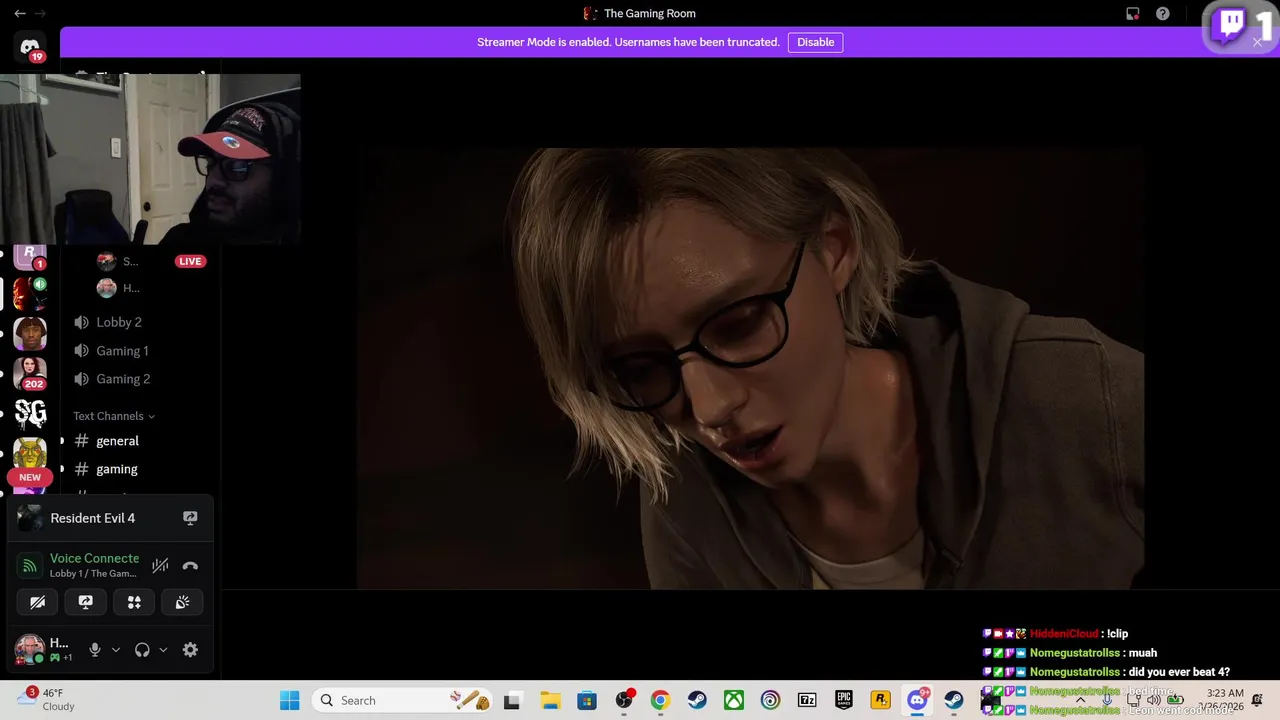Open the server with the 202 badge

(30, 372)
